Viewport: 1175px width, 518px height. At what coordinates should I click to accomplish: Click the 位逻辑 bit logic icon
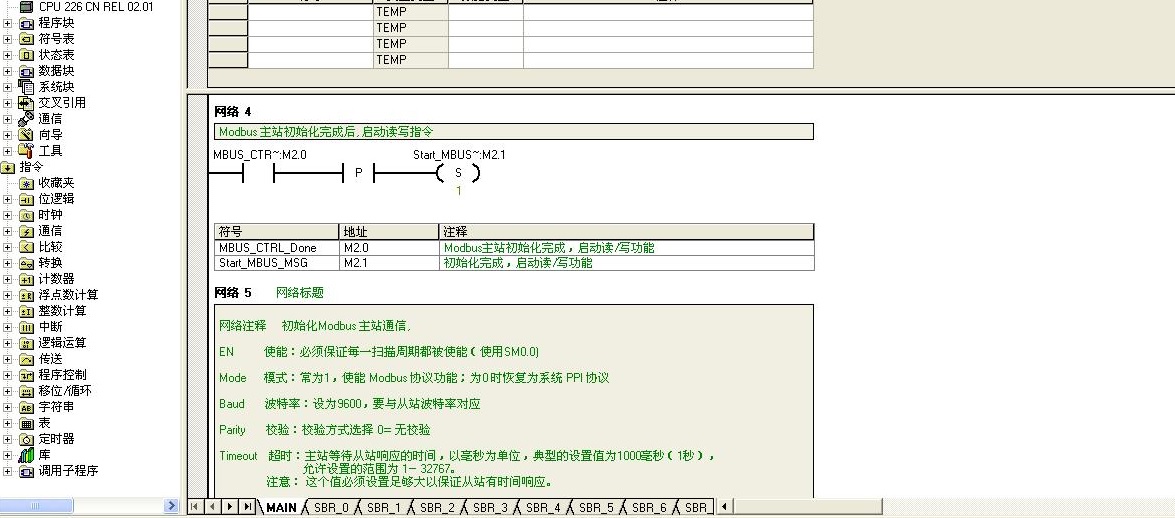coord(26,199)
